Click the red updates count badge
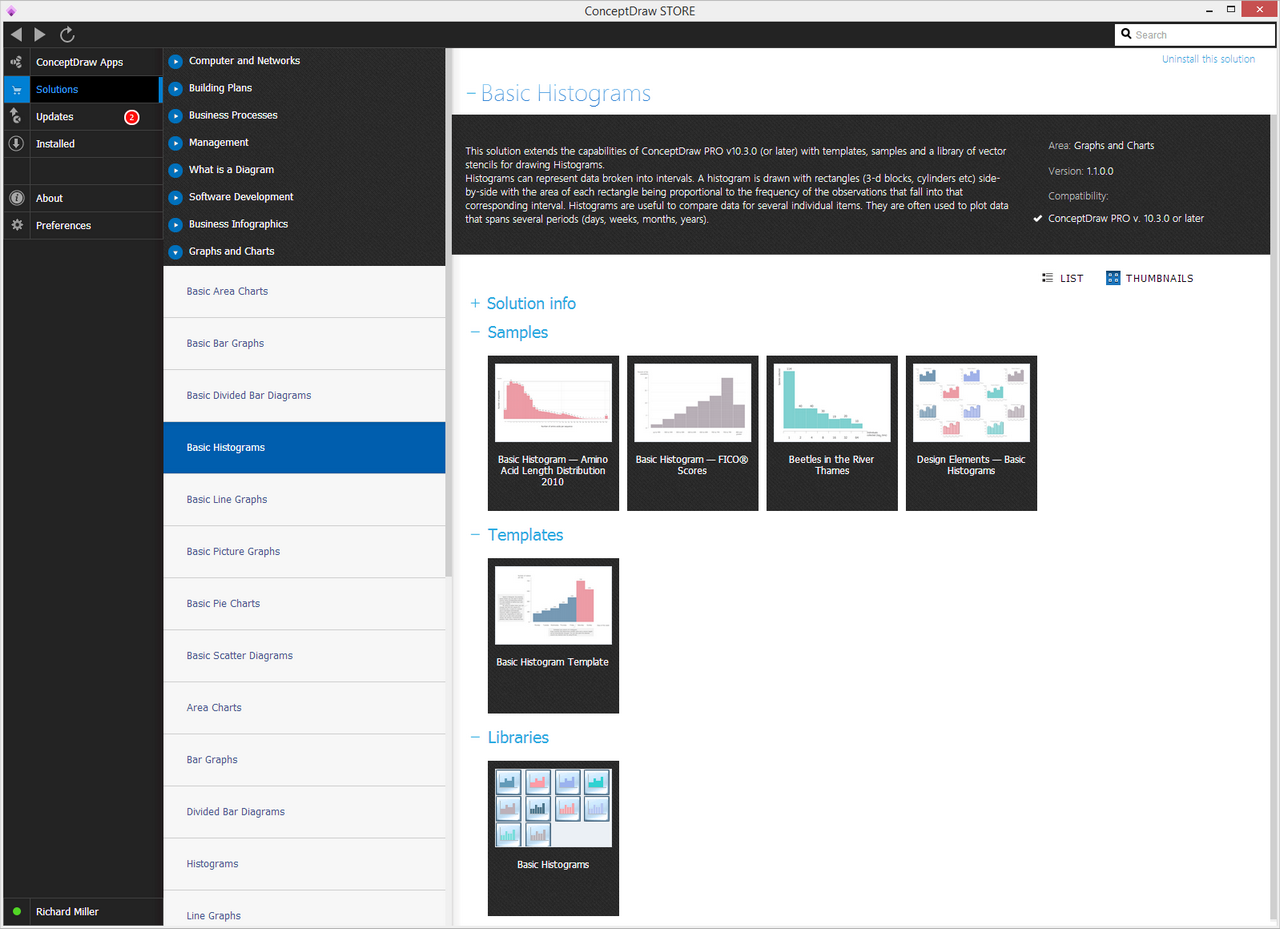 click(131, 117)
